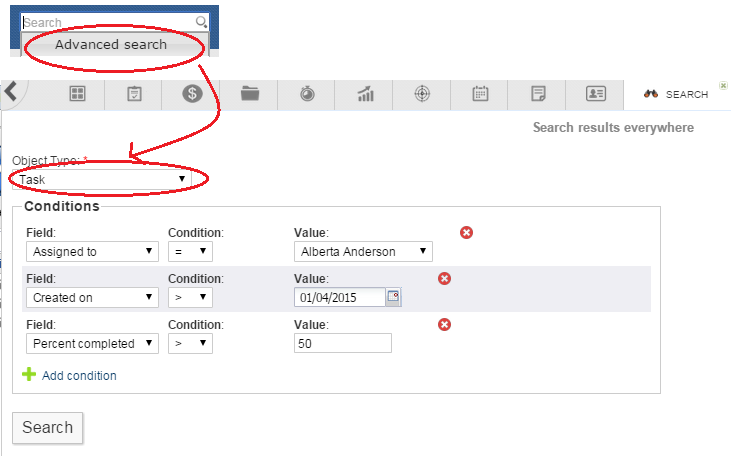Remove the Assigned to condition
734x456 pixels.
point(466,232)
